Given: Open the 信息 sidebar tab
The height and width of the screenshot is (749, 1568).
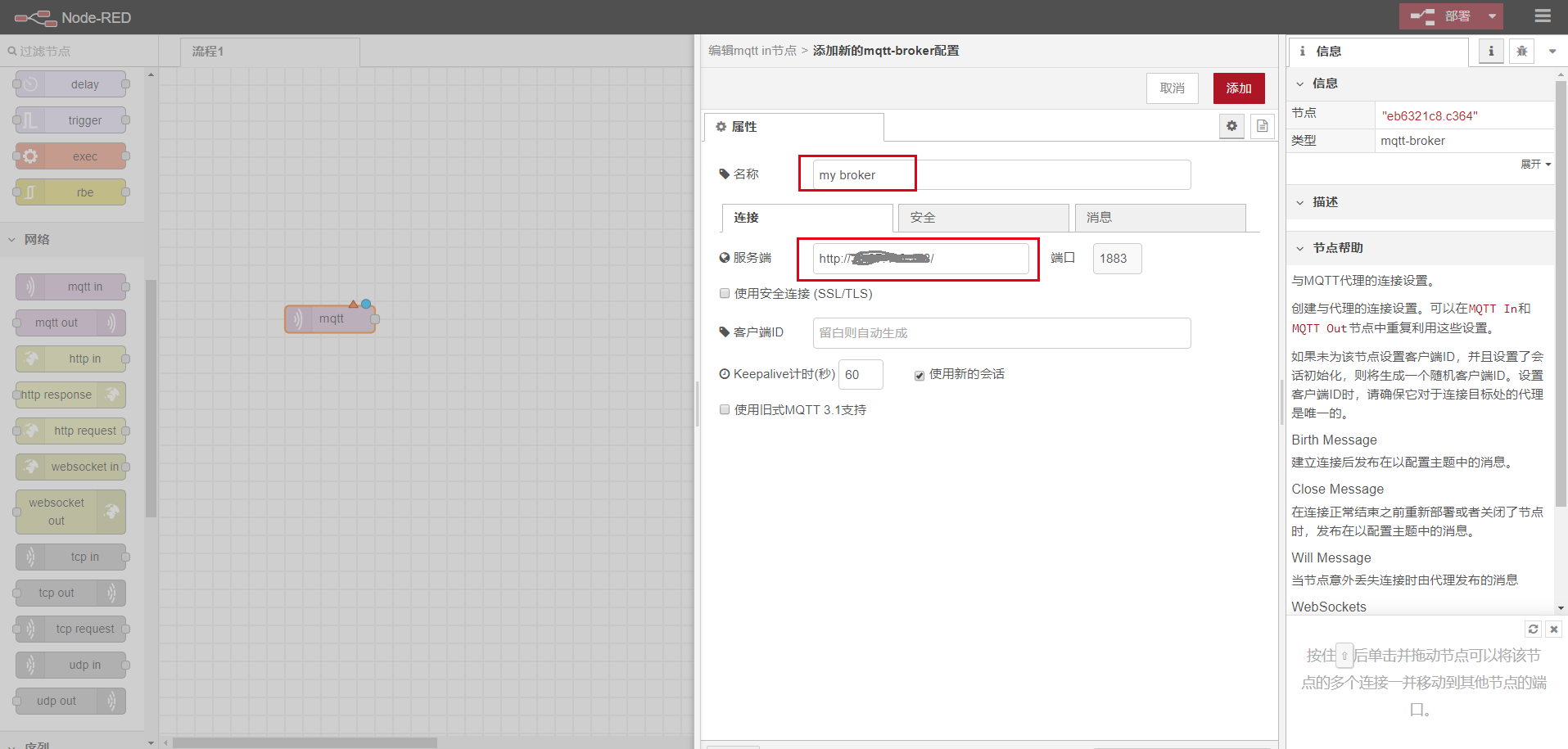Looking at the screenshot, I should pyautogui.click(x=1379, y=52).
